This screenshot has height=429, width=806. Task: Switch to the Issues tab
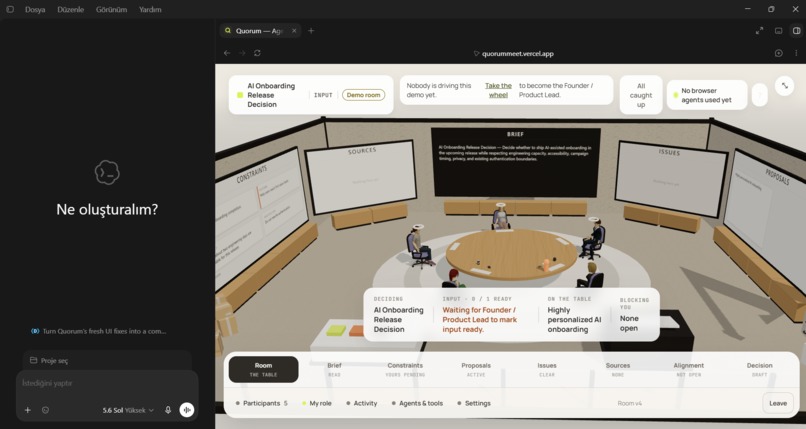(547, 369)
